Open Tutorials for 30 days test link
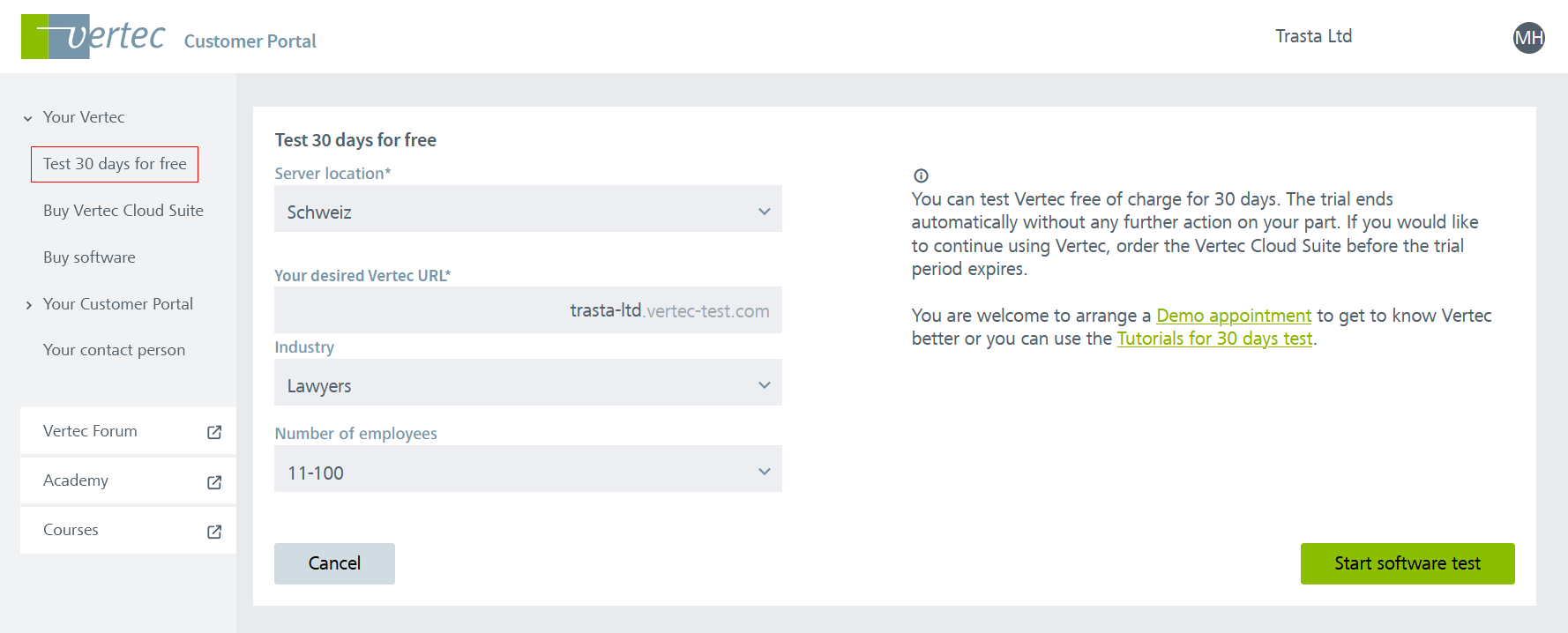The image size is (1568, 633). click(x=1214, y=339)
